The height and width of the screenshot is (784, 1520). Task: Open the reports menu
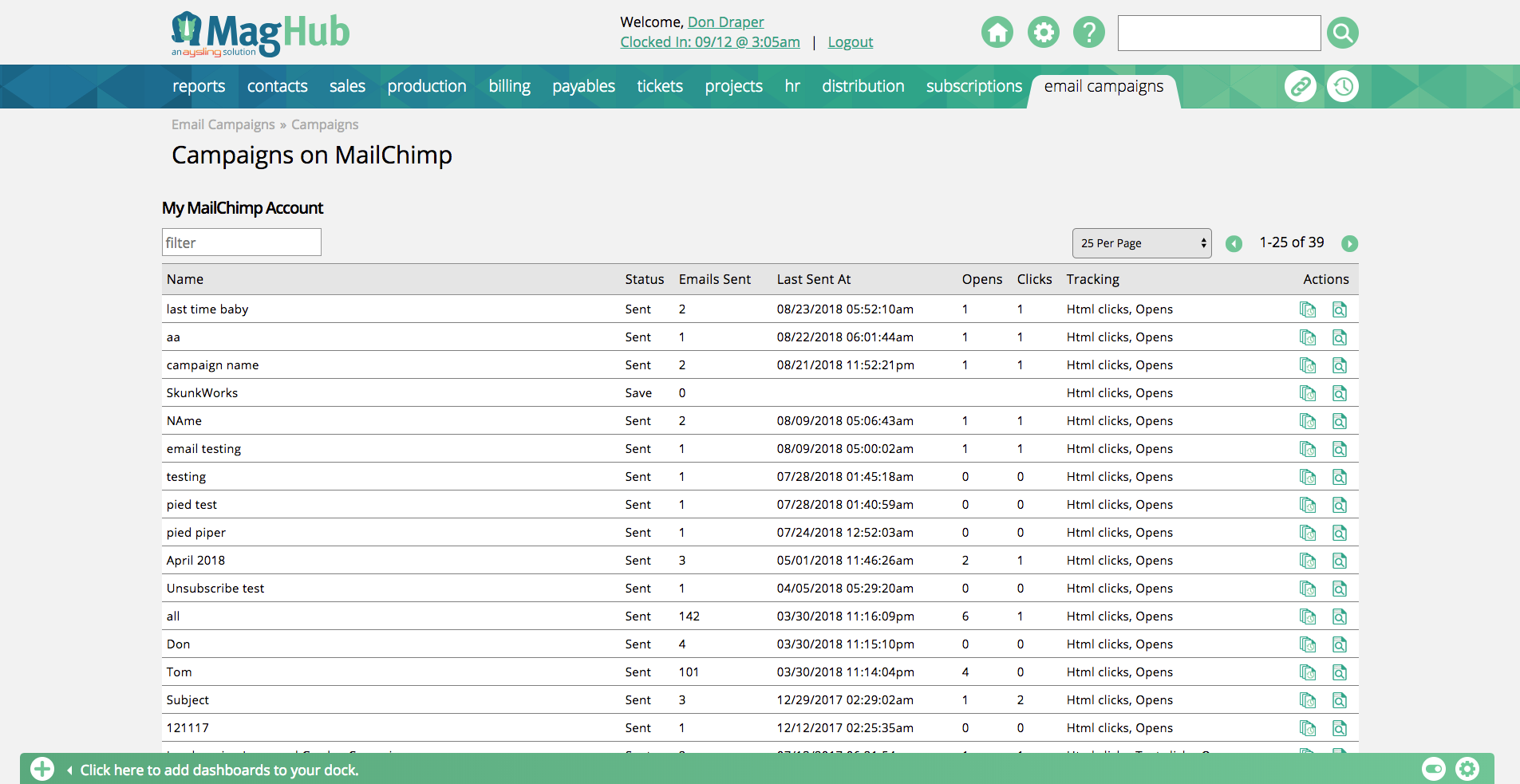click(199, 86)
